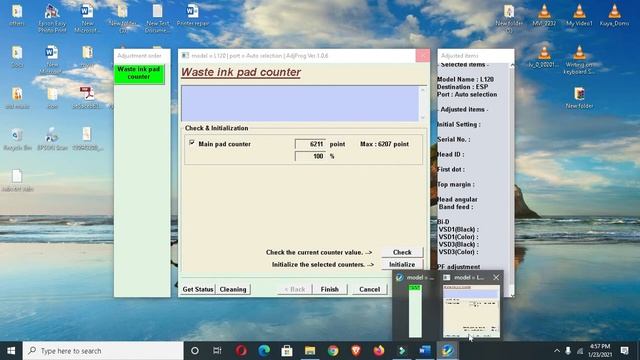
Task: Click the Initialize button
Action: point(402,264)
